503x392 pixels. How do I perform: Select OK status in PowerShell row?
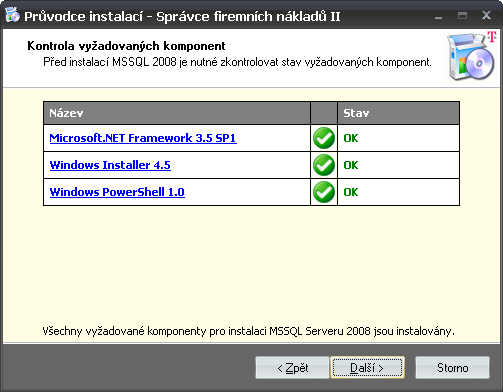[351, 192]
